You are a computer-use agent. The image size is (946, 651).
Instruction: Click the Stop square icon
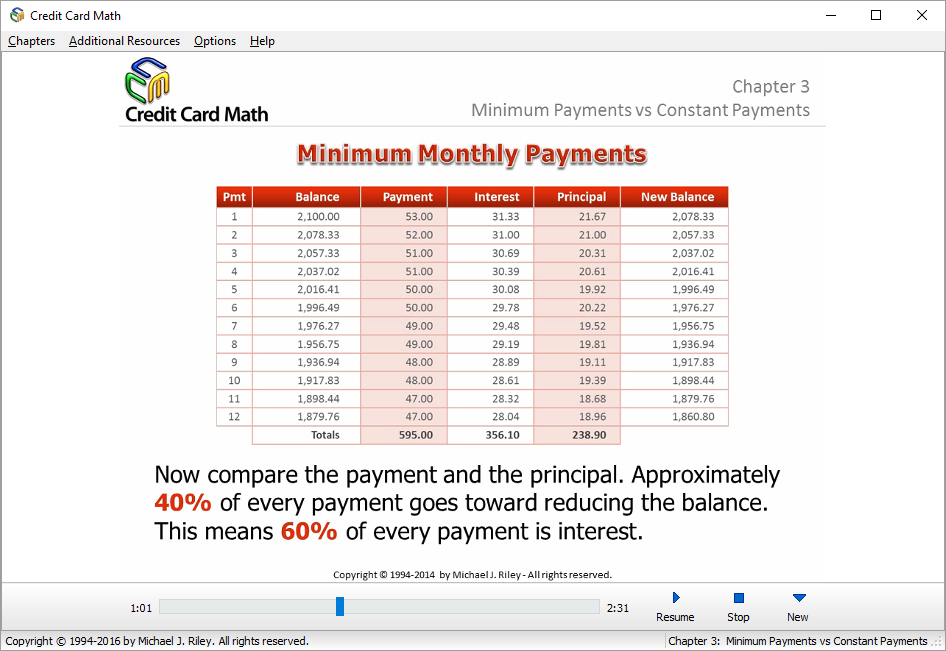tap(738, 598)
